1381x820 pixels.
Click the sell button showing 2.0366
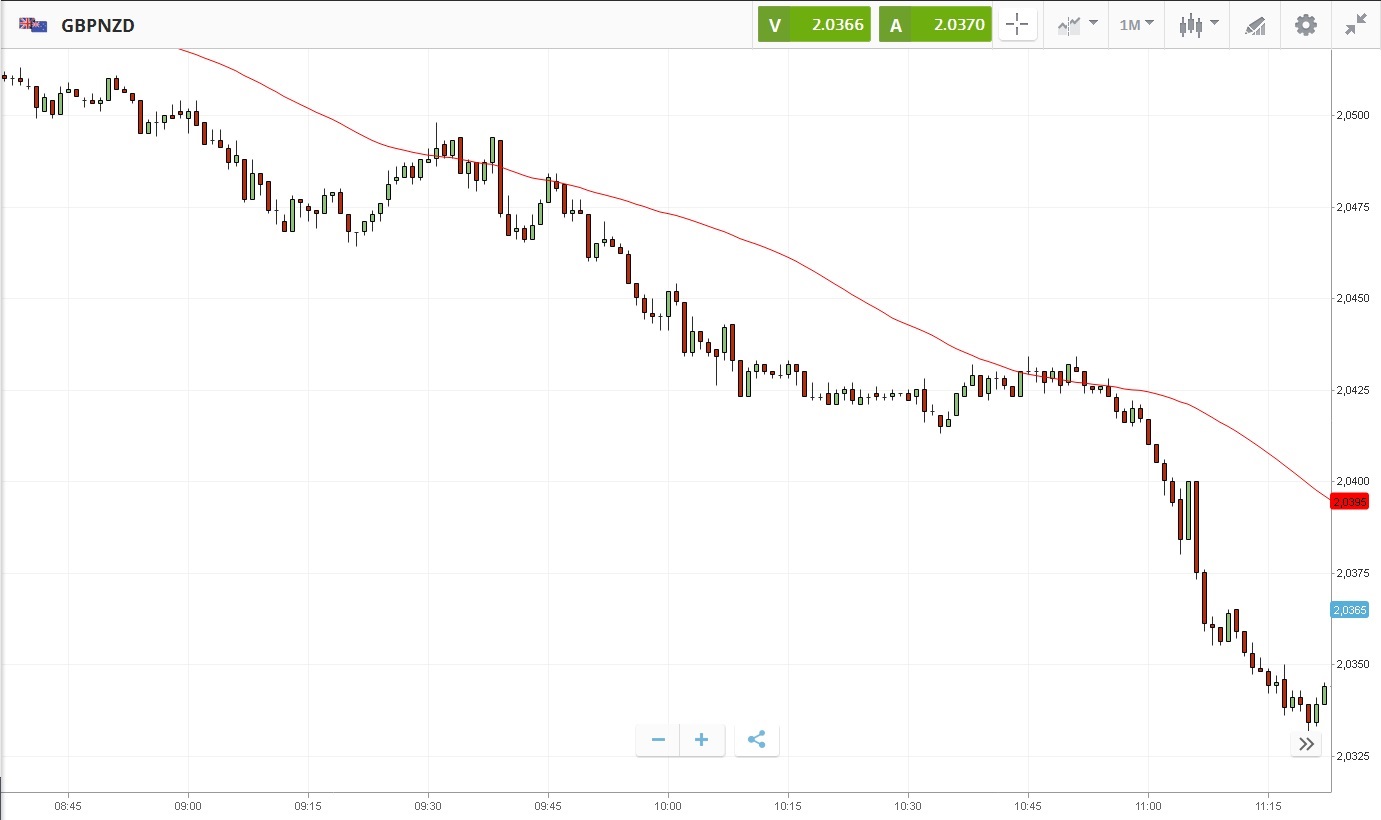[x=813, y=25]
